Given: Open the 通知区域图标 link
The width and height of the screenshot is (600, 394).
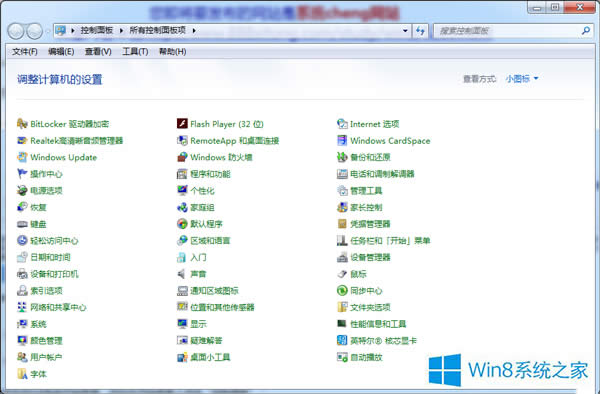Looking at the screenshot, I should (x=214, y=290).
